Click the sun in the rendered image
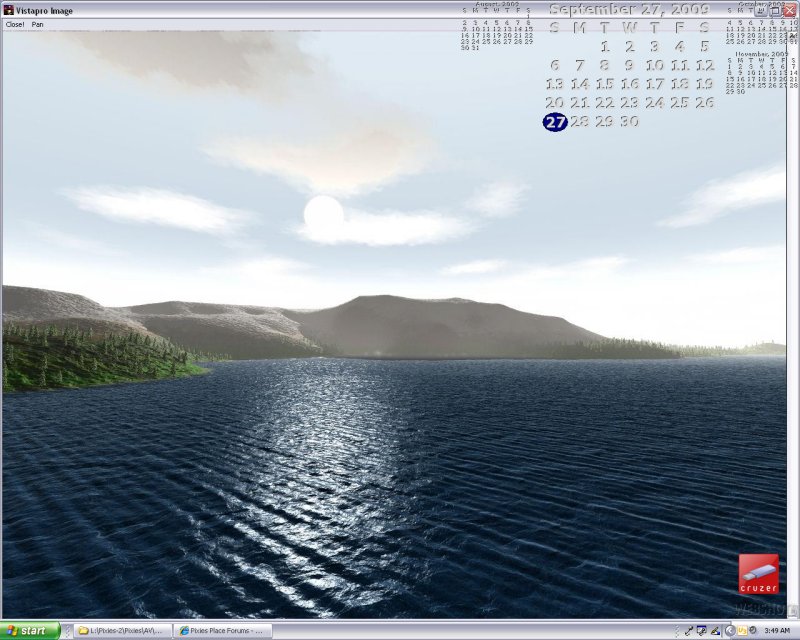The height and width of the screenshot is (640, 800). pos(323,213)
